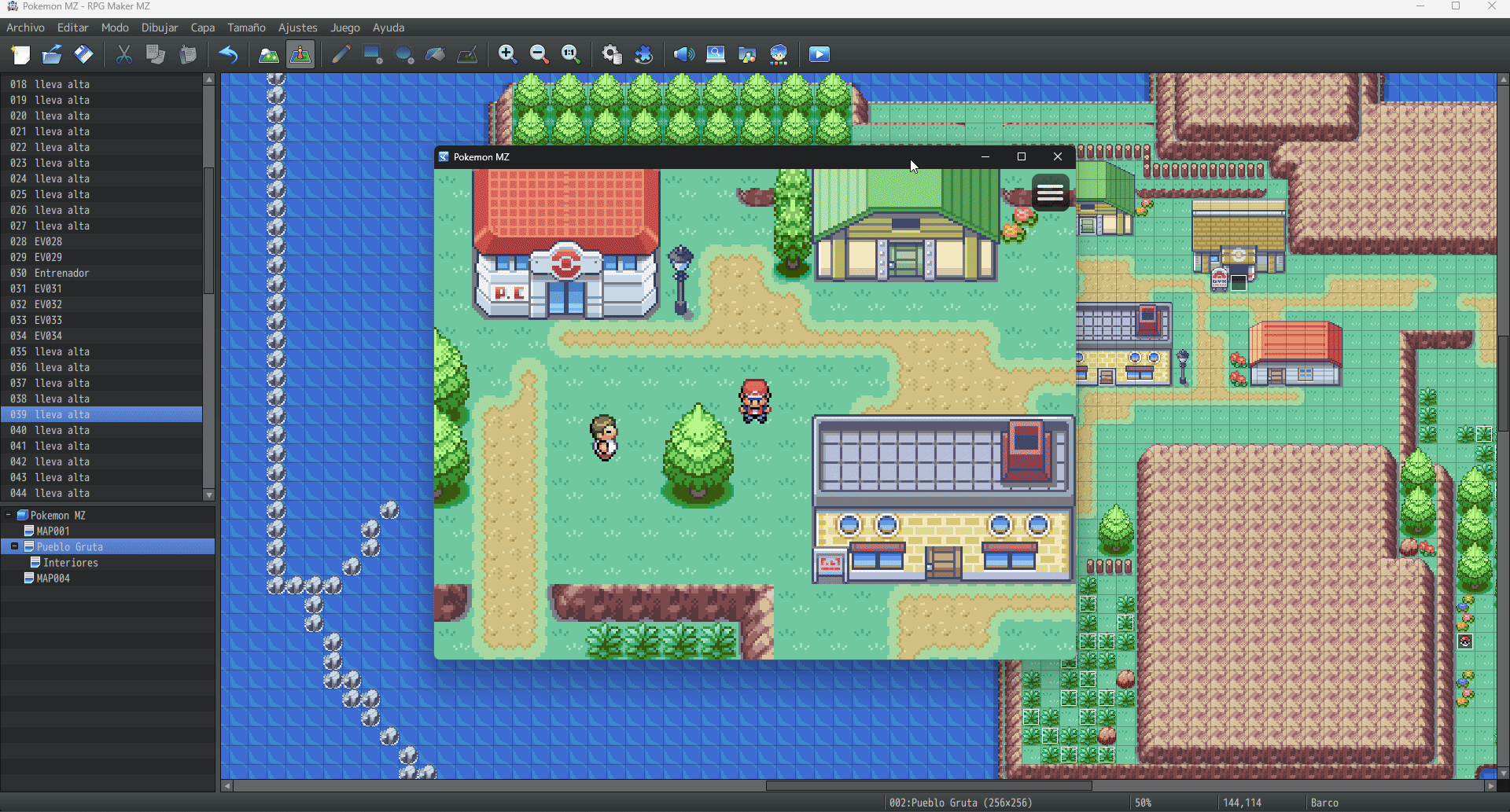Minimize the Pokemon MZ game window
The height and width of the screenshot is (812, 1510).
[985, 157]
